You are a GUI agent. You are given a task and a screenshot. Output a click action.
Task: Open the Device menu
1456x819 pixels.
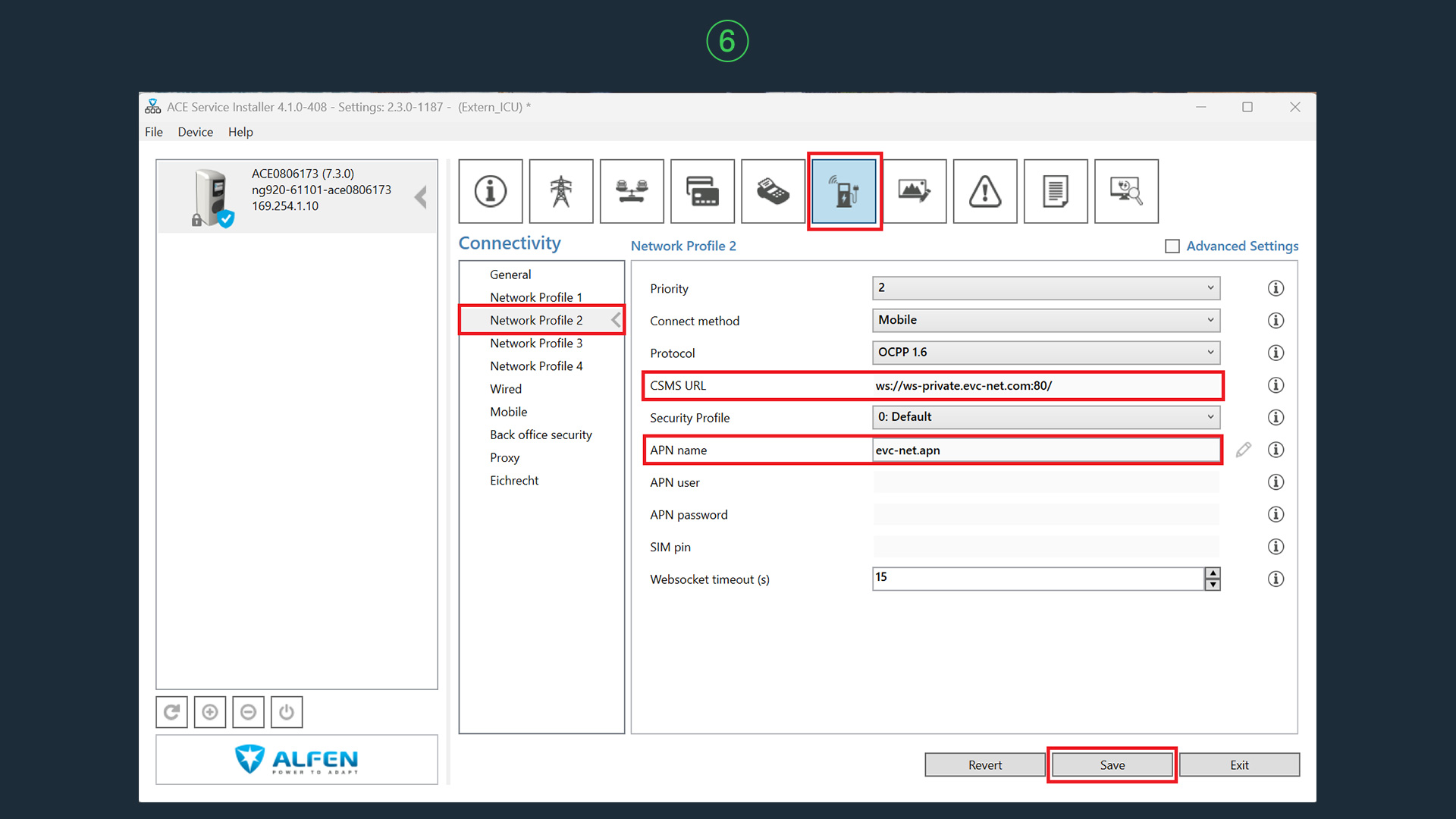click(195, 132)
